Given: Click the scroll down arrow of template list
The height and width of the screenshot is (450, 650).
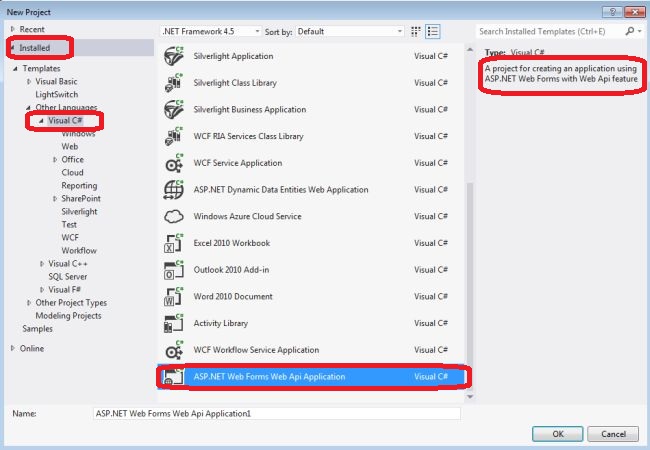Looking at the screenshot, I should pyautogui.click(x=470, y=397).
